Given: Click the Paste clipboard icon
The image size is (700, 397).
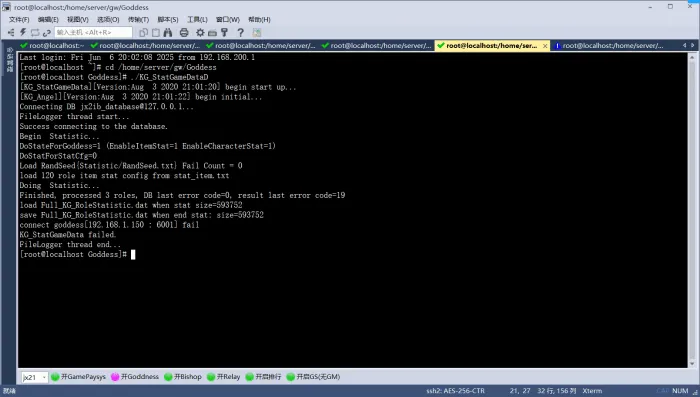Looking at the screenshot, I should [155, 32].
